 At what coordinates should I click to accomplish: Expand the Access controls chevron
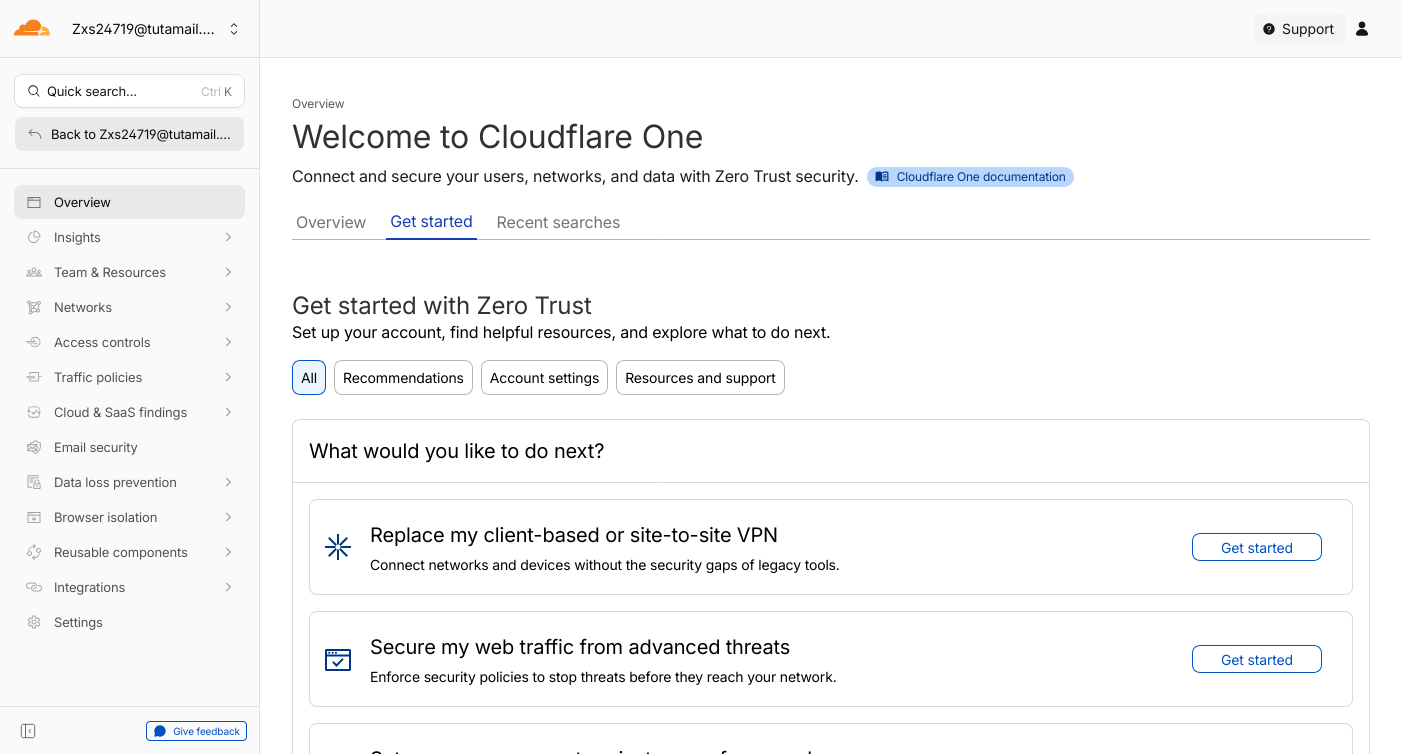pos(228,342)
